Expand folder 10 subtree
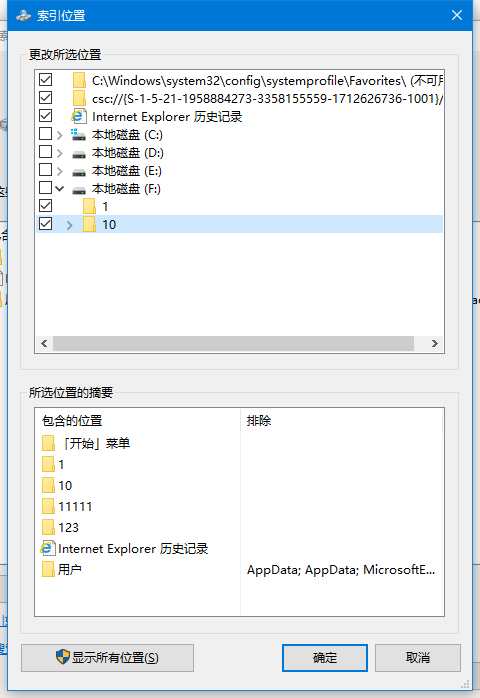Screen dimensions: 480x698 point(69,225)
